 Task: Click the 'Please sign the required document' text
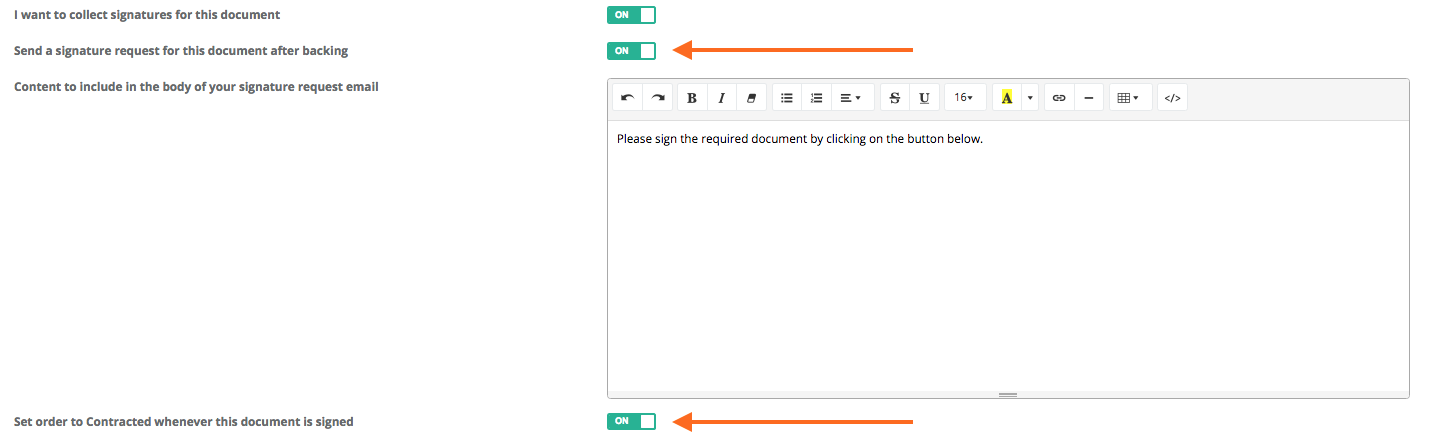coord(800,139)
